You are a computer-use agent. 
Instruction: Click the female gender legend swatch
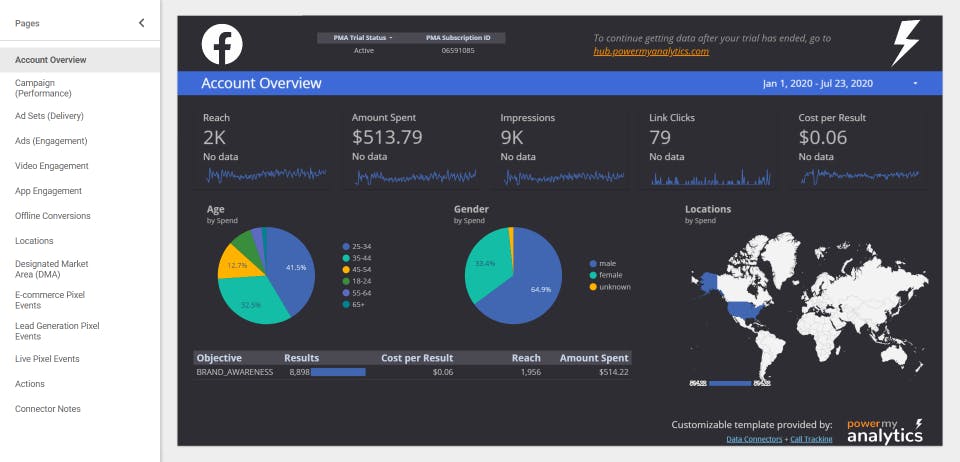(592, 275)
